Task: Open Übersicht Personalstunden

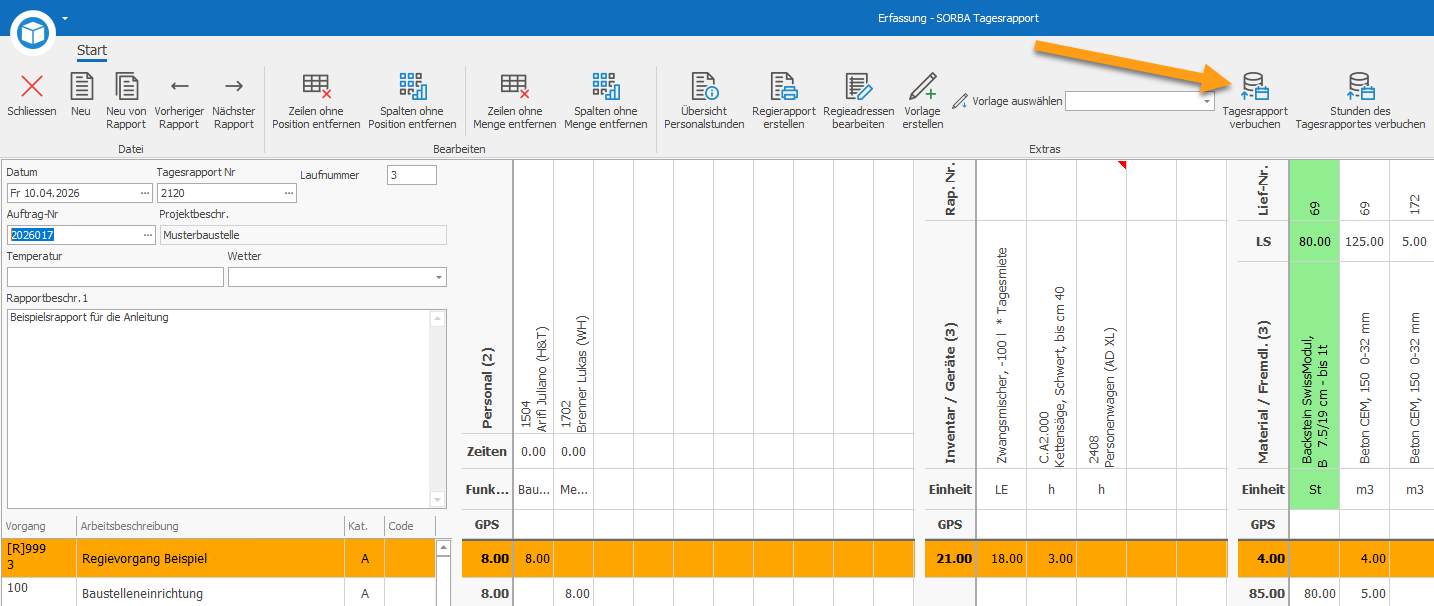Action: tap(704, 86)
